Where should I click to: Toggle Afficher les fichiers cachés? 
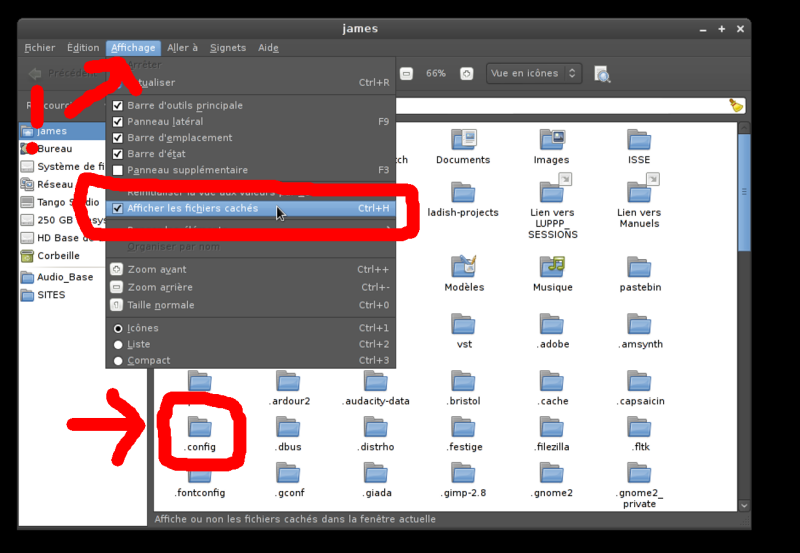point(251,208)
